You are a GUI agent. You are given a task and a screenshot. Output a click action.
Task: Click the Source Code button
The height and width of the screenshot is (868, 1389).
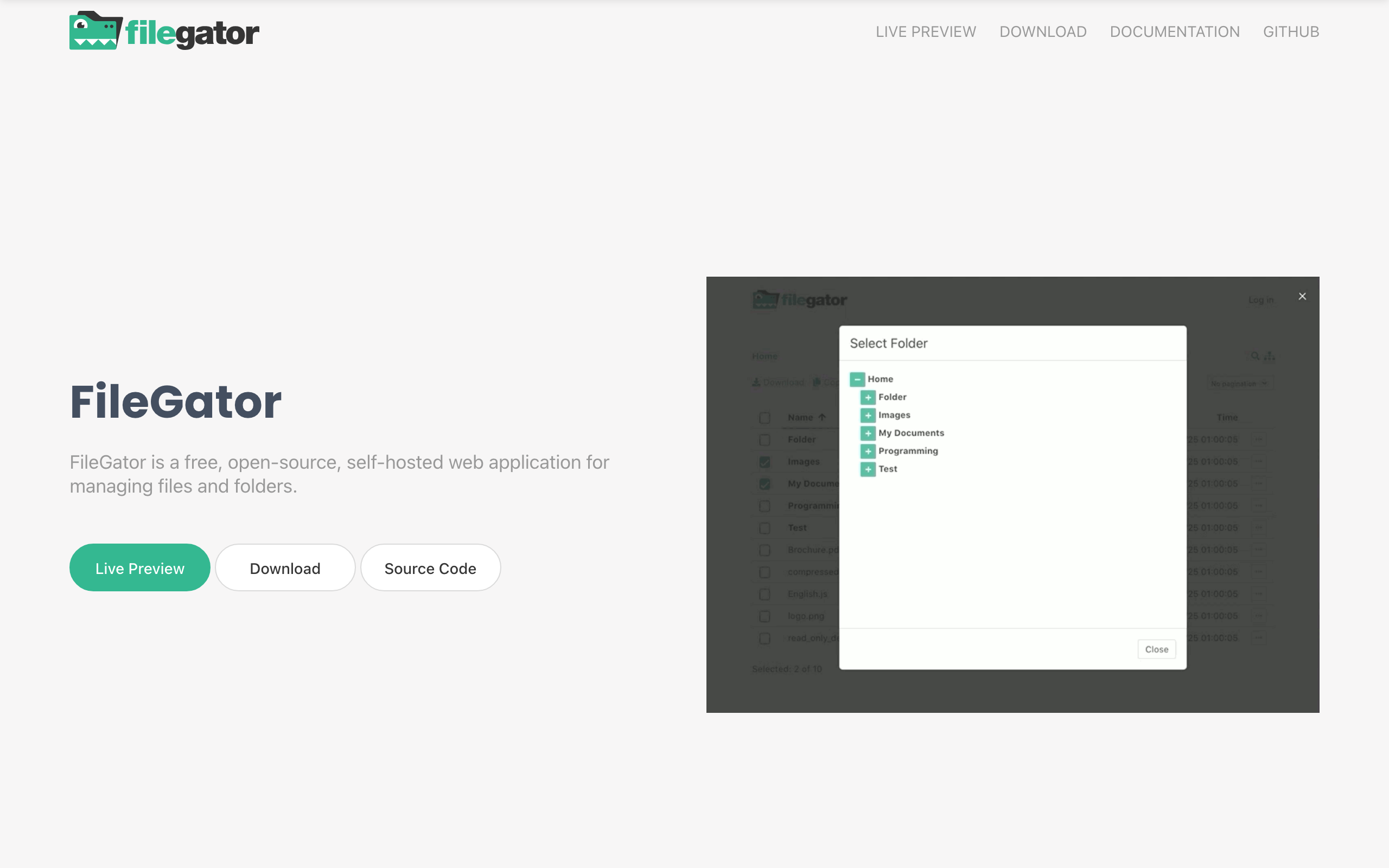[430, 568]
